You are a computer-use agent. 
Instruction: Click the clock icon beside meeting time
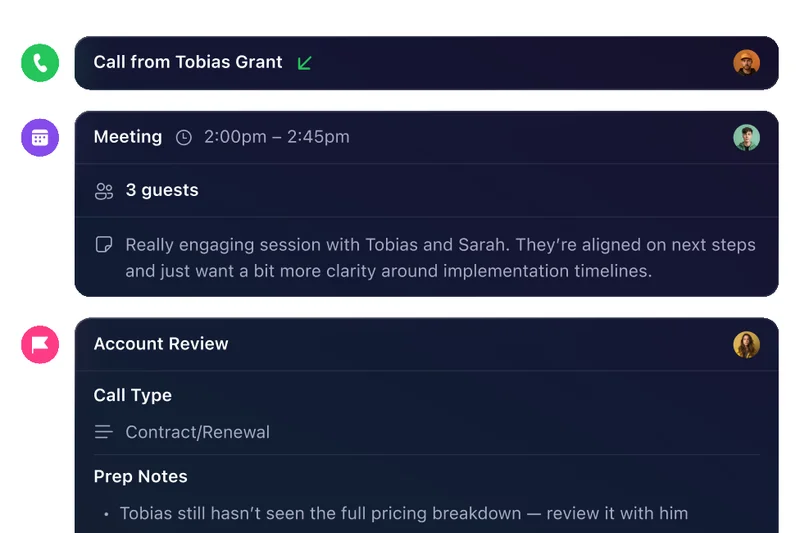184,138
